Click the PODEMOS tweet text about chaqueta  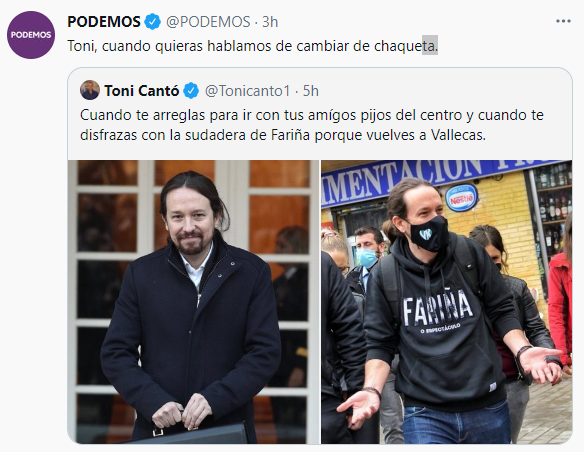(253, 46)
